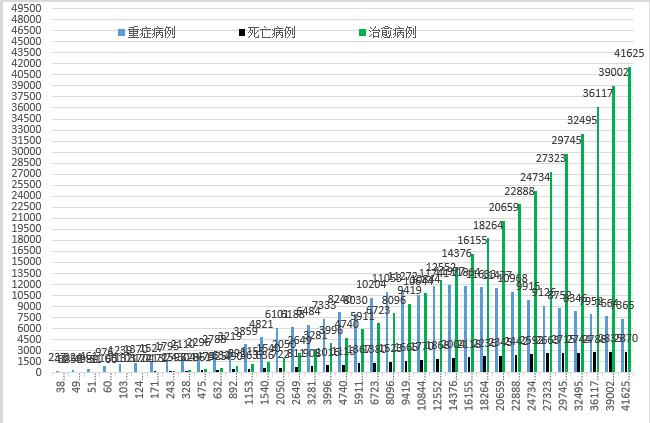Select the rotated x-axis label 103…

(123, 387)
